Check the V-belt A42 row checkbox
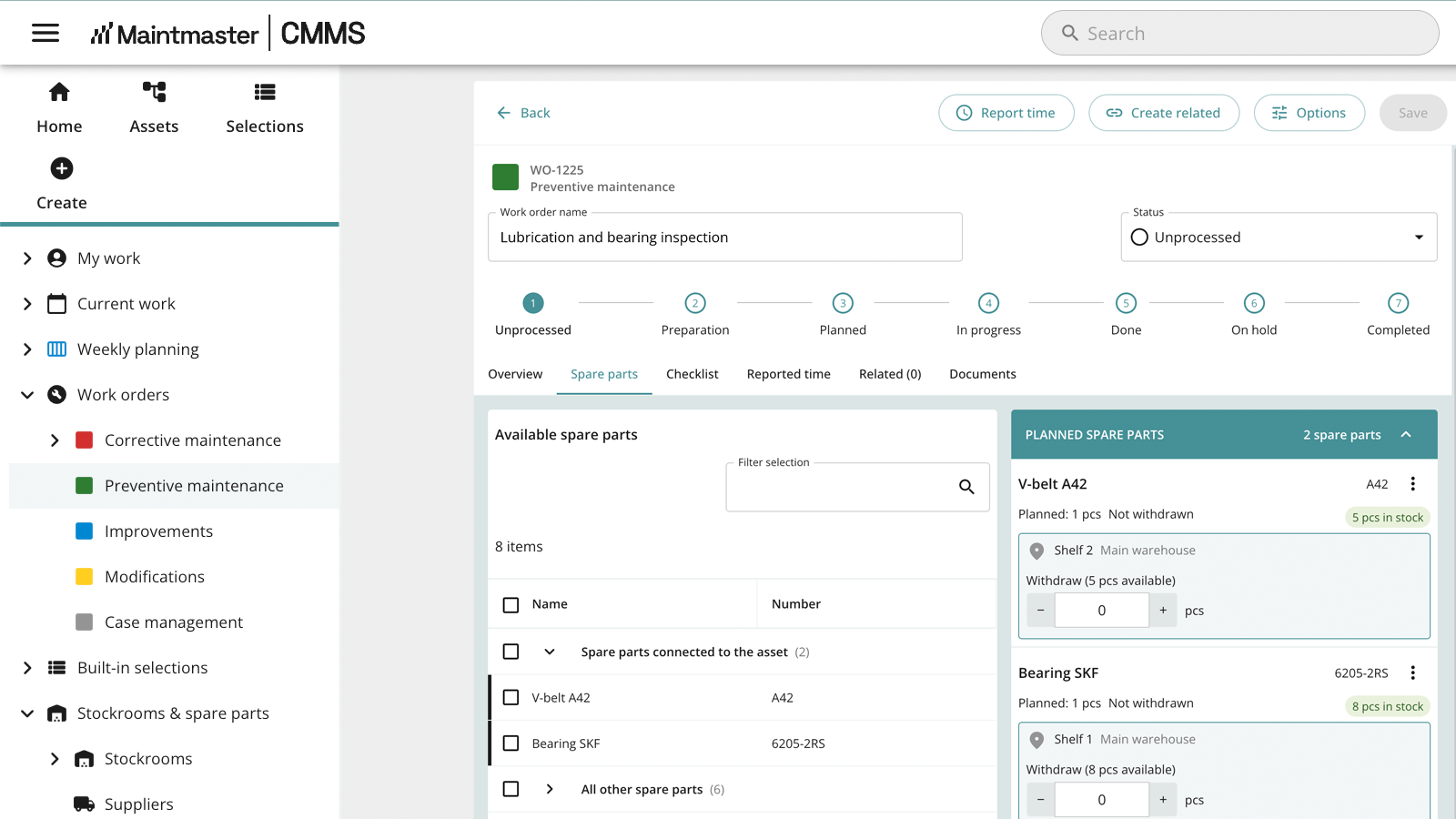This screenshot has height=819, width=1456. tap(511, 697)
